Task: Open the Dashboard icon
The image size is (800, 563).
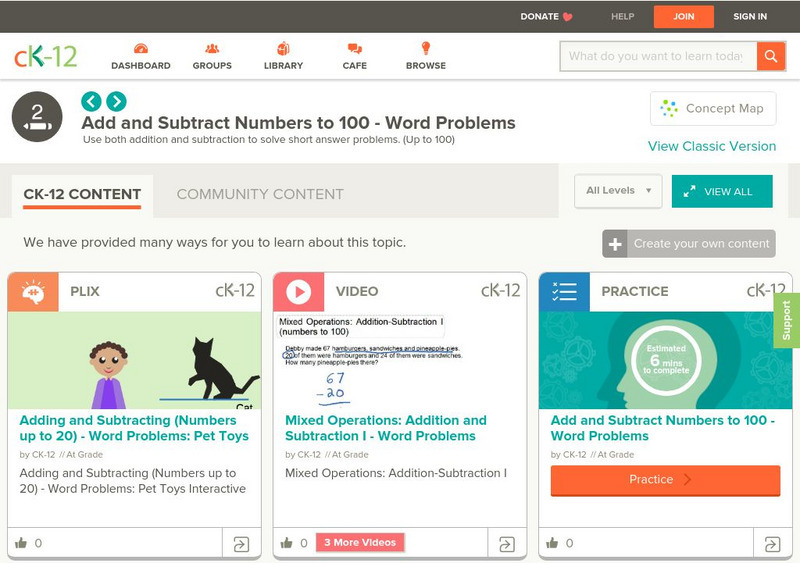Action: click(x=141, y=49)
